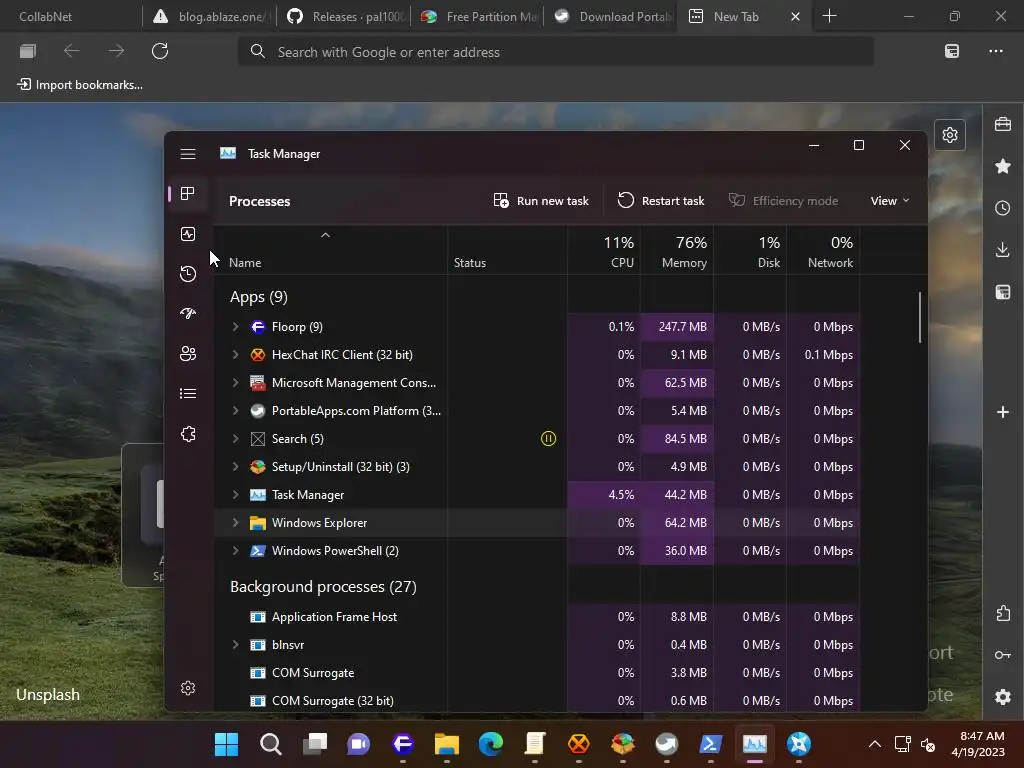Click Apps (9) group heading
The width and height of the screenshot is (1024, 768).
pyautogui.click(x=259, y=297)
